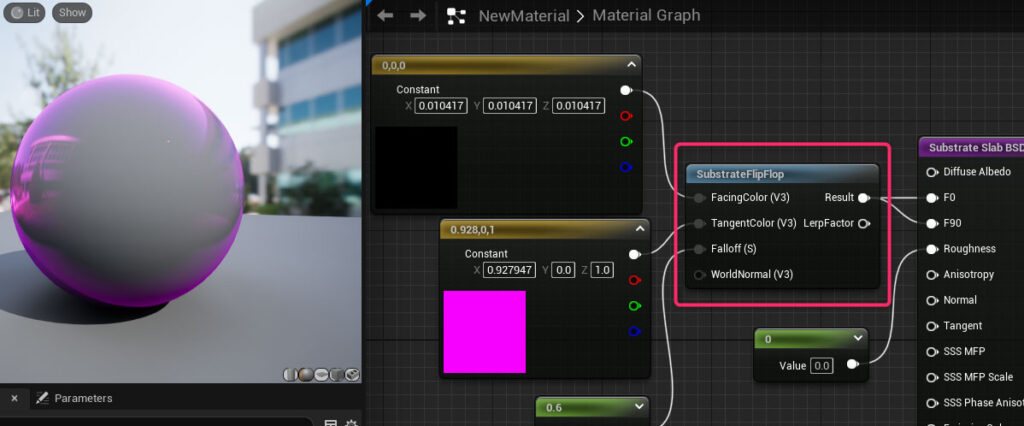
Task: Expand the 0 value node chevron
Action: pos(858,338)
